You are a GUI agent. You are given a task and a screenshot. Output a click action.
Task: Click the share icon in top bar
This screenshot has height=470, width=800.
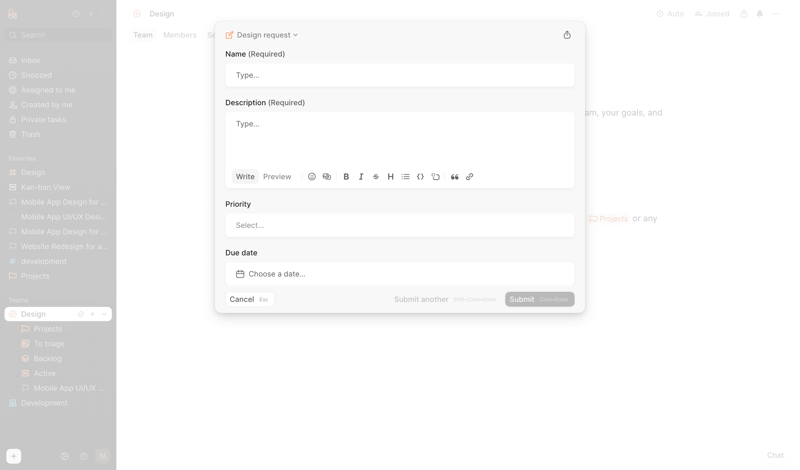[744, 14]
